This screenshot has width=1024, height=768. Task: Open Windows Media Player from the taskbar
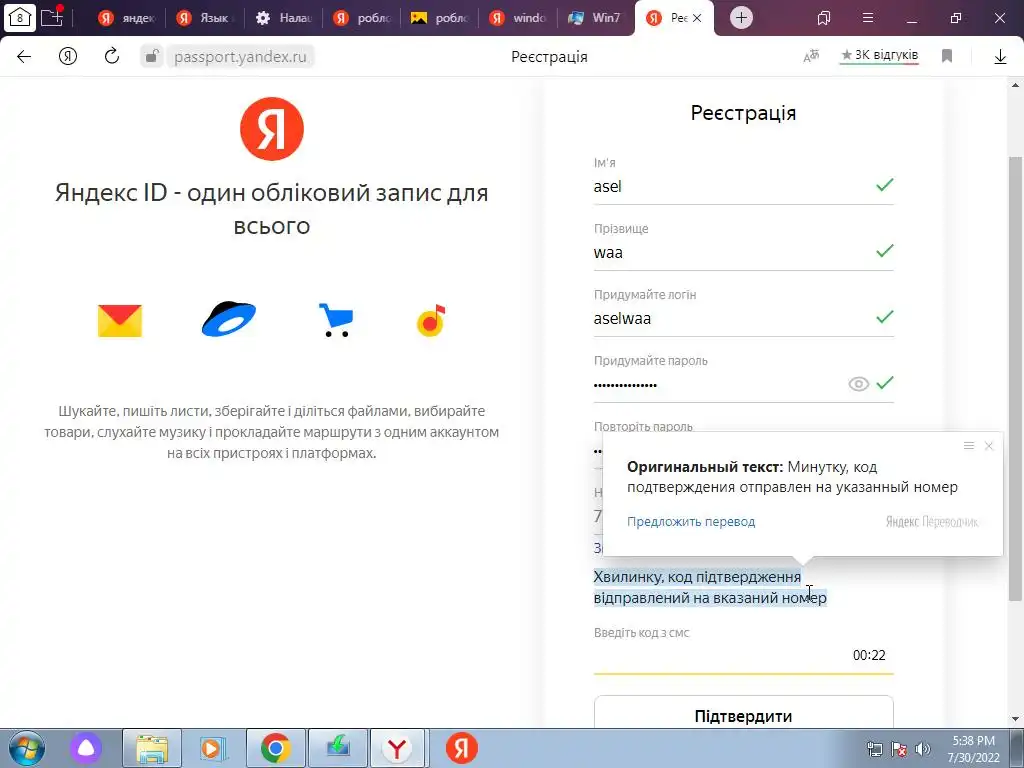(213, 748)
